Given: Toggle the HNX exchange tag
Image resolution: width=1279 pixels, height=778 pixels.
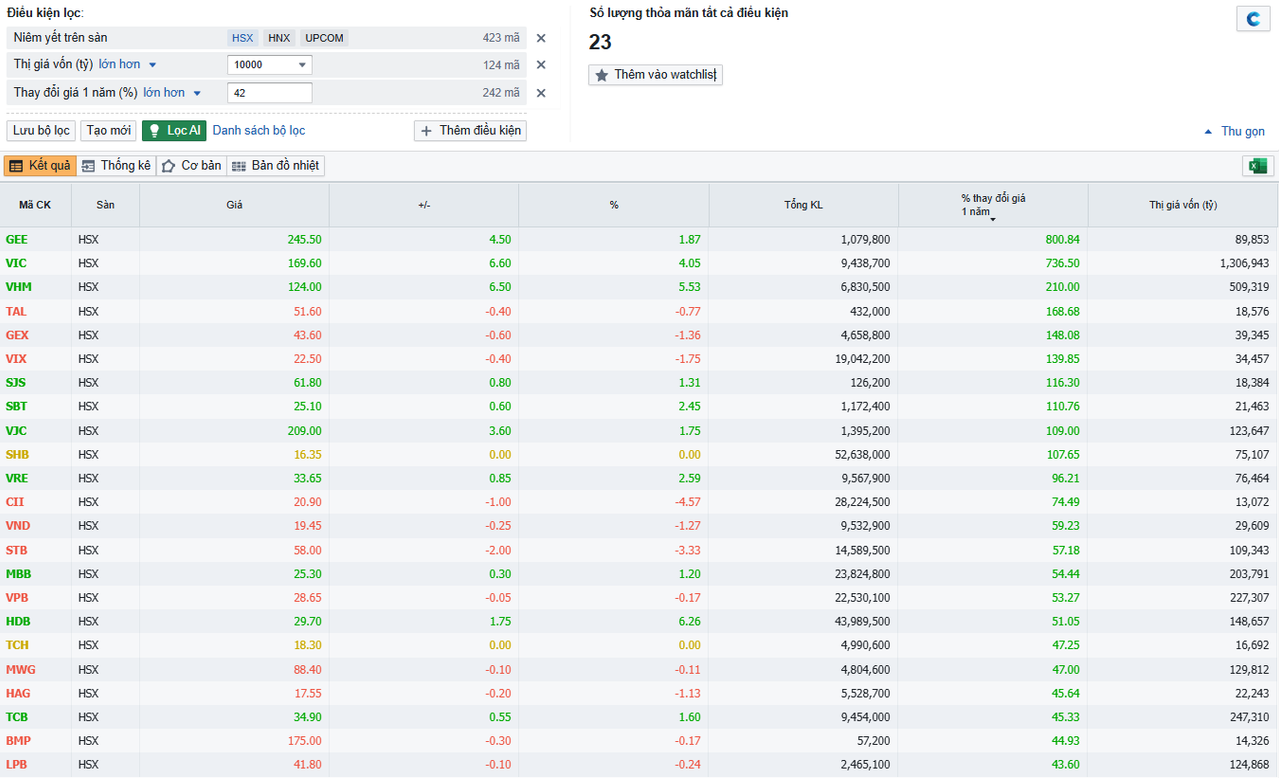Looking at the screenshot, I should tap(279, 38).
